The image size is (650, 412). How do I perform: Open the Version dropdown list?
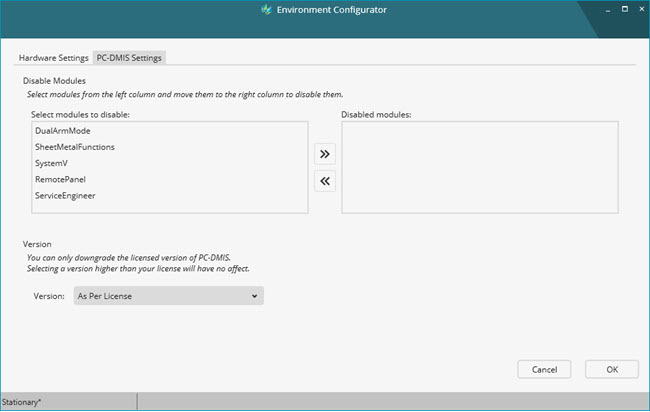168,296
